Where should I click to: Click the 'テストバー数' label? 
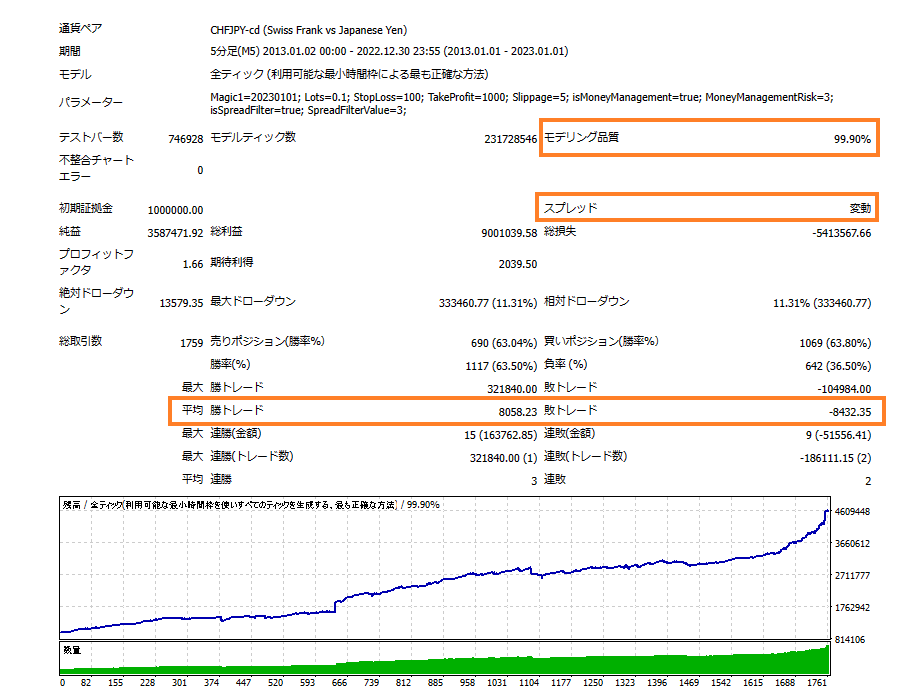click(91, 137)
